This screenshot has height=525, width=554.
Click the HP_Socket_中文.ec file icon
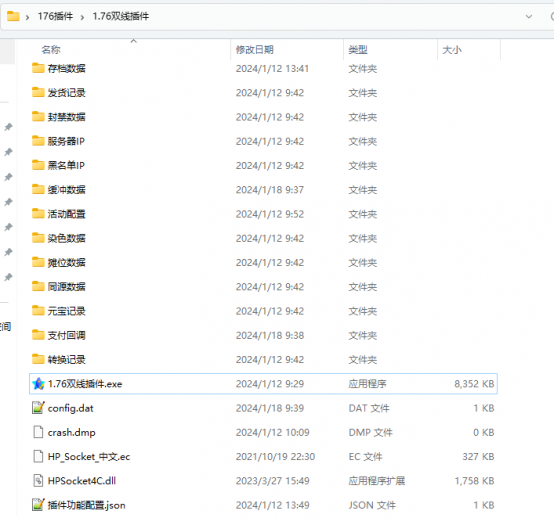pyautogui.click(x=38, y=456)
